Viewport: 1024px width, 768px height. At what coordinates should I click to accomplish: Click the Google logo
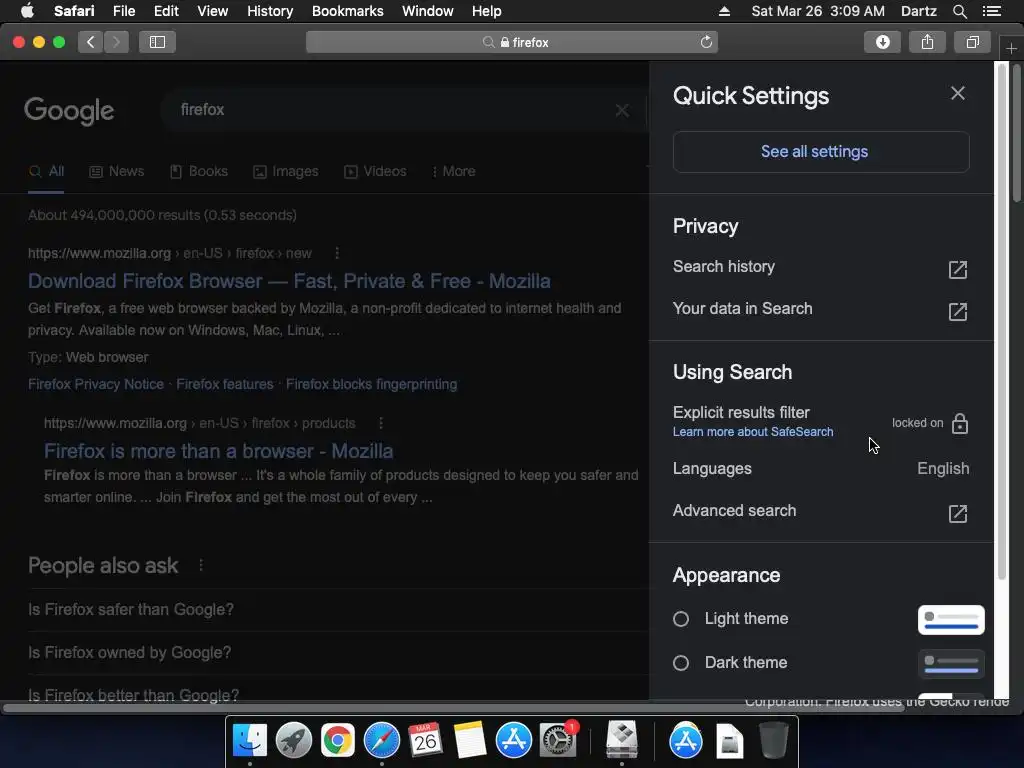[69, 111]
